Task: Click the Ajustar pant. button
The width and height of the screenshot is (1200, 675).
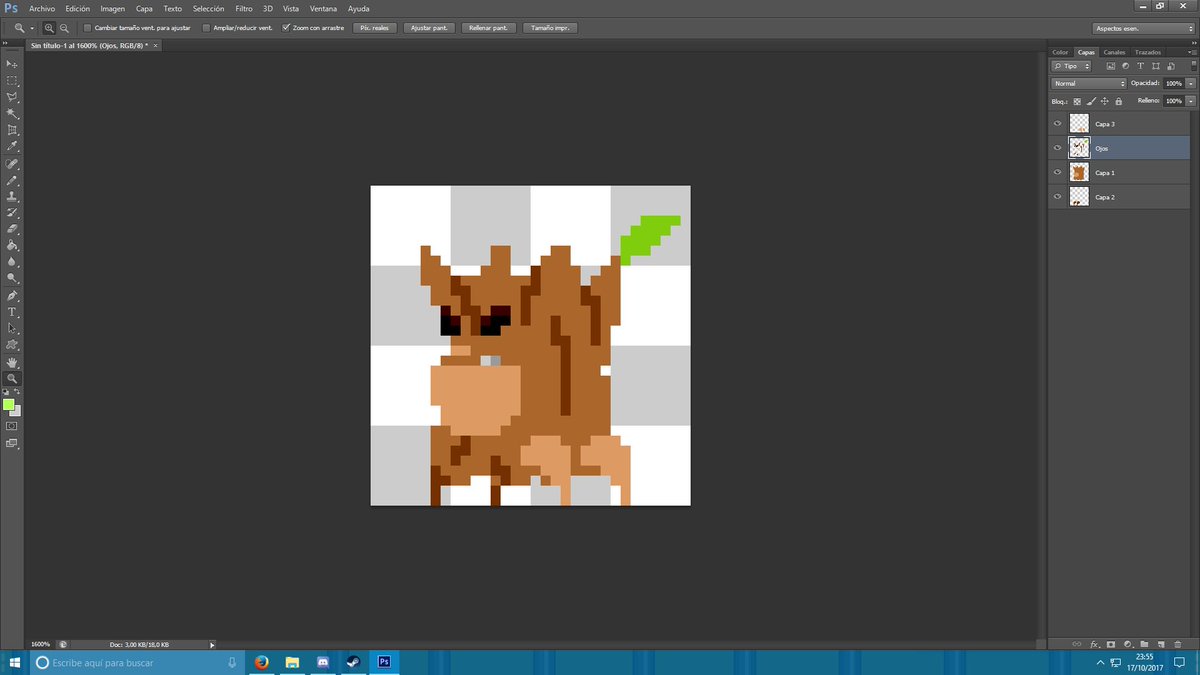Action: pyautogui.click(x=430, y=28)
